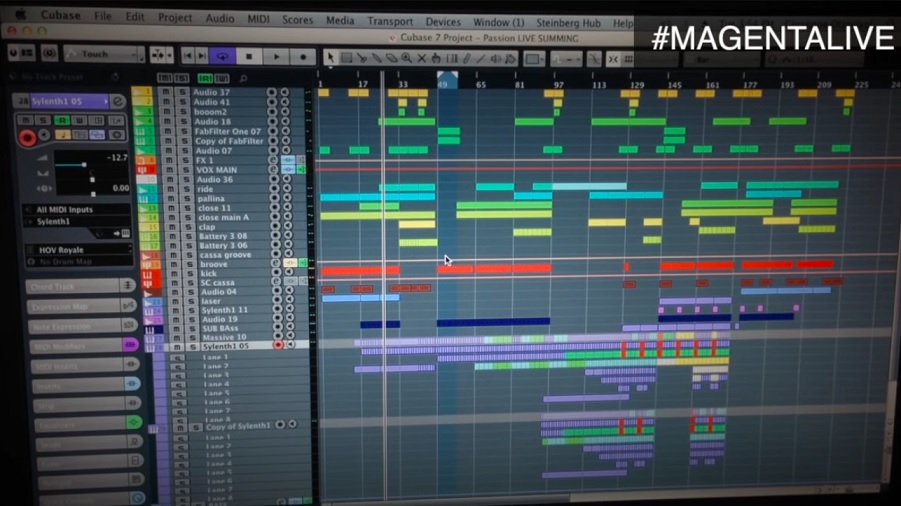This screenshot has width=901, height=506.
Task: Pick the Split scissors tool
Action: [x=361, y=58]
